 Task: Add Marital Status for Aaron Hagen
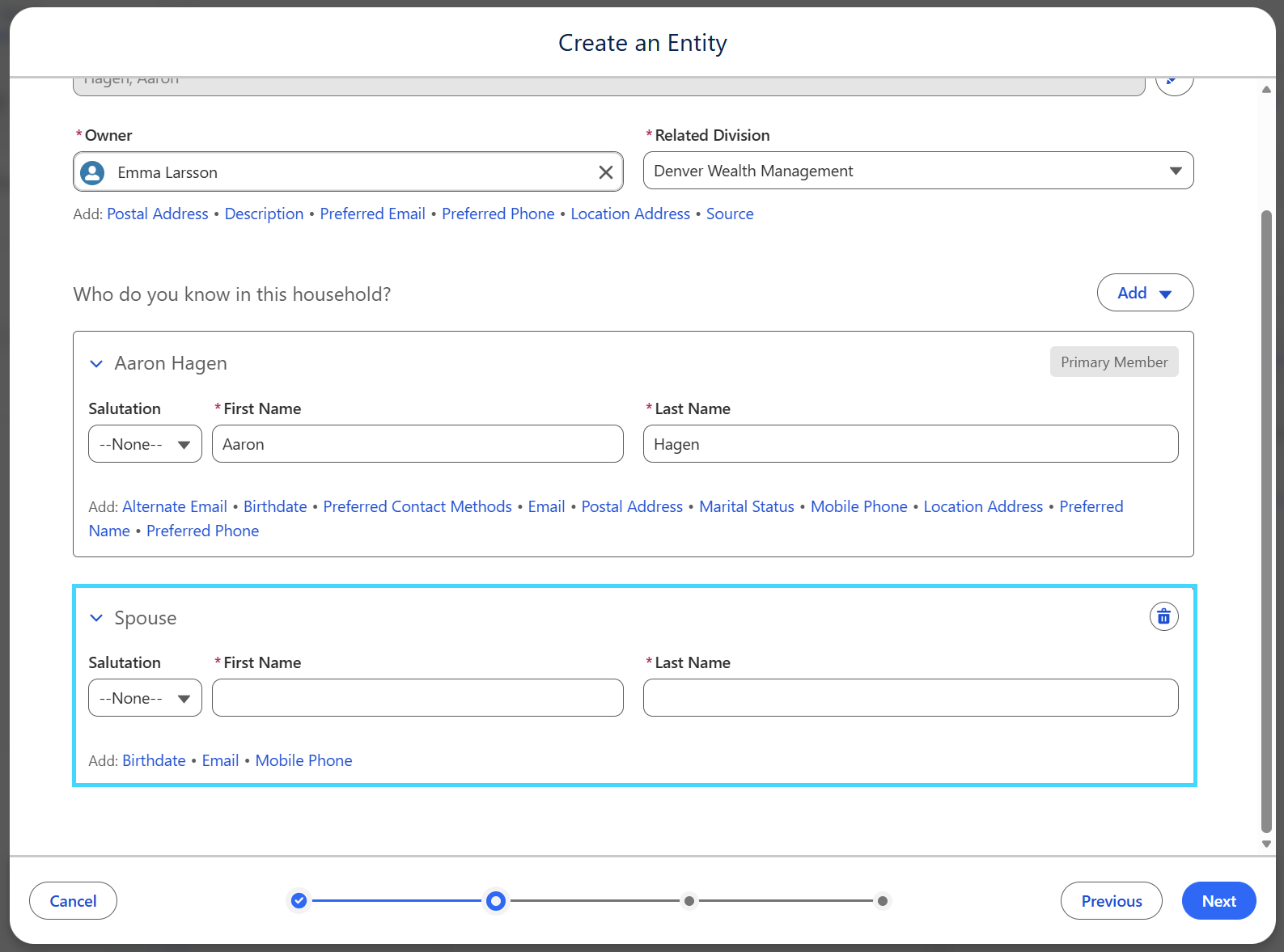pos(747,506)
